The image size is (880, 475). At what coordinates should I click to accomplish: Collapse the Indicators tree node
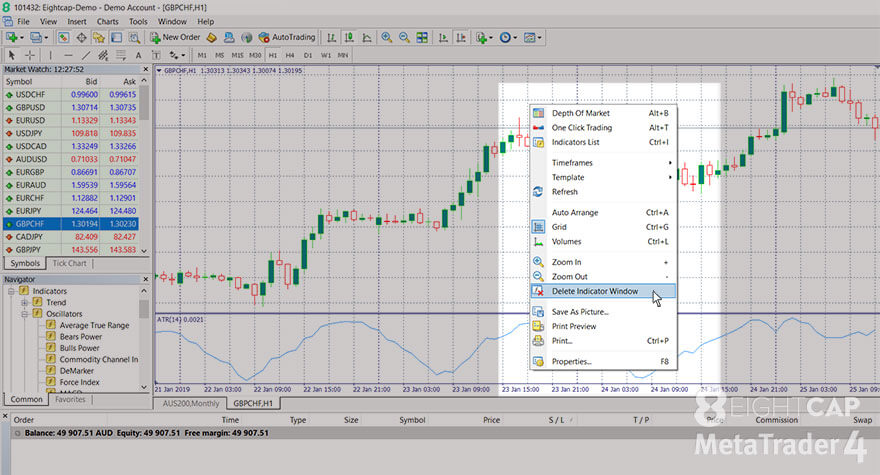11,291
